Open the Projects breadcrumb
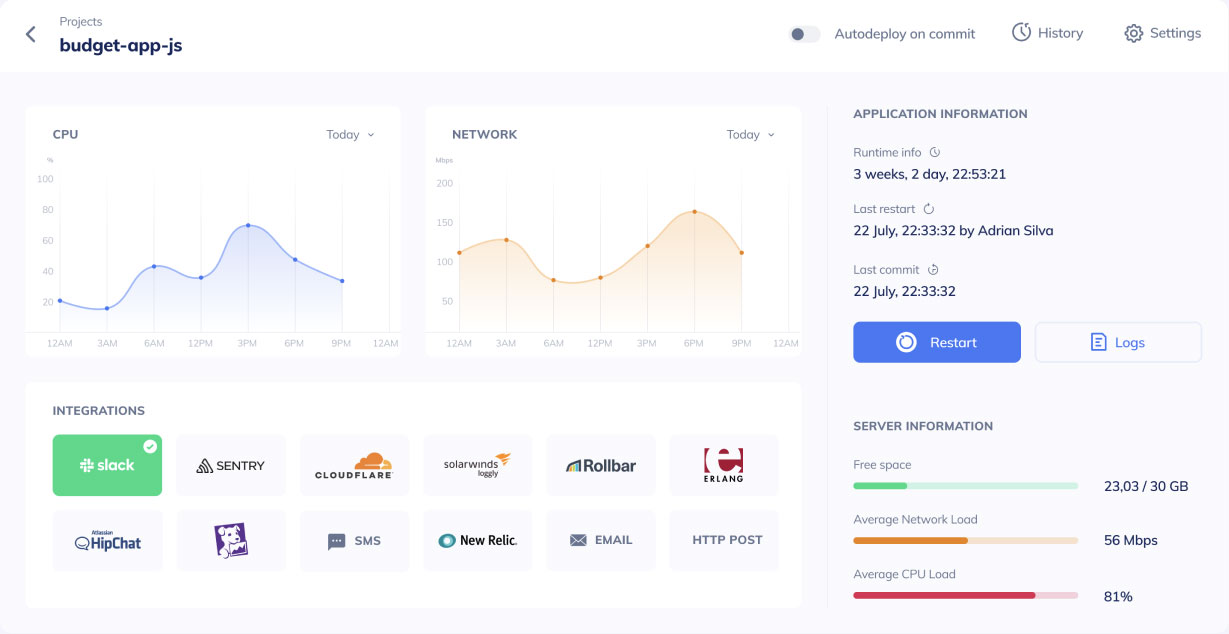 tap(80, 21)
